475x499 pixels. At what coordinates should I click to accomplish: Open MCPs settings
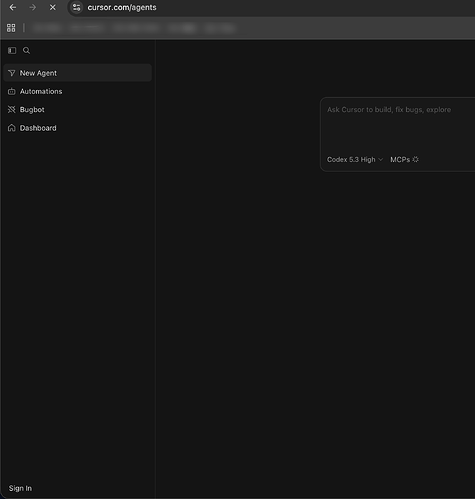tap(404, 160)
